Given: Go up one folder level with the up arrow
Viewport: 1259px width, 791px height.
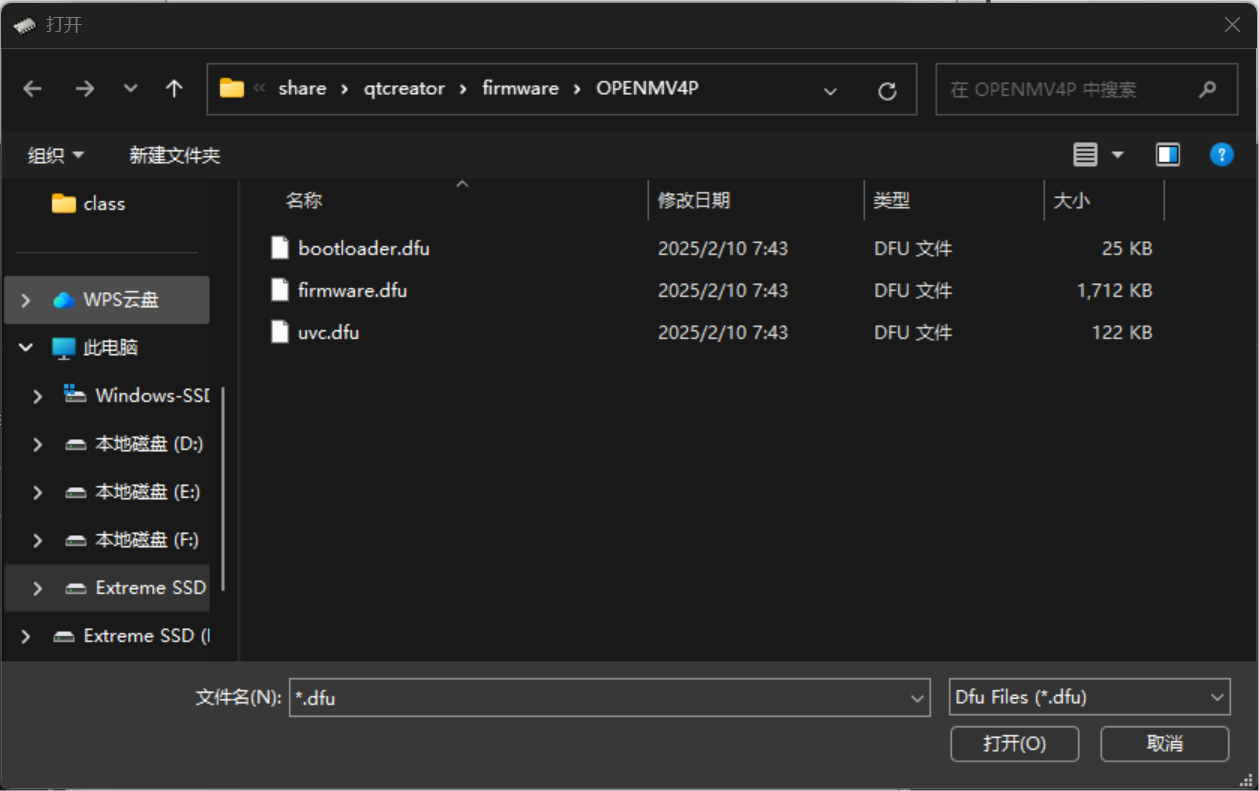Looking at the screenshot, I should pos(173,89).
